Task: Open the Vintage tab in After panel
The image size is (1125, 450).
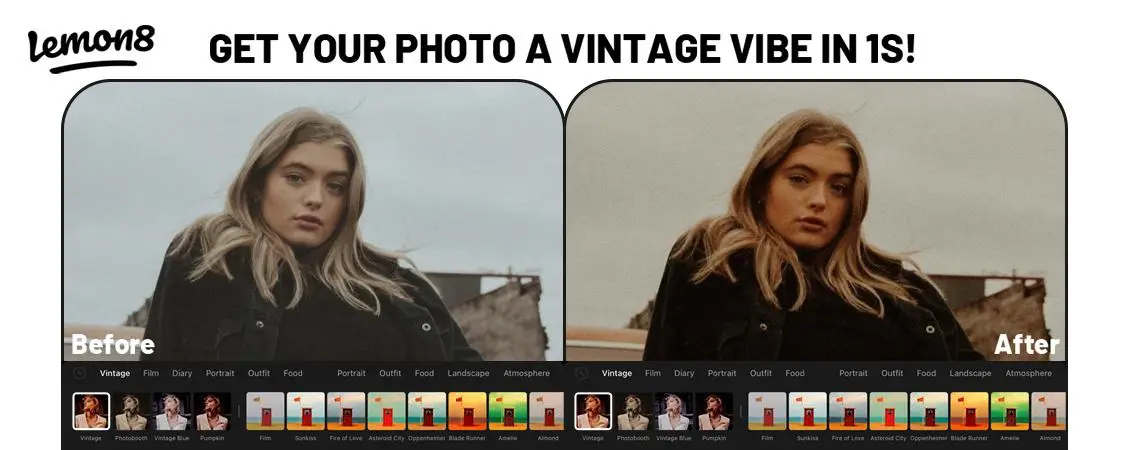Action: [x=617, y=373]
